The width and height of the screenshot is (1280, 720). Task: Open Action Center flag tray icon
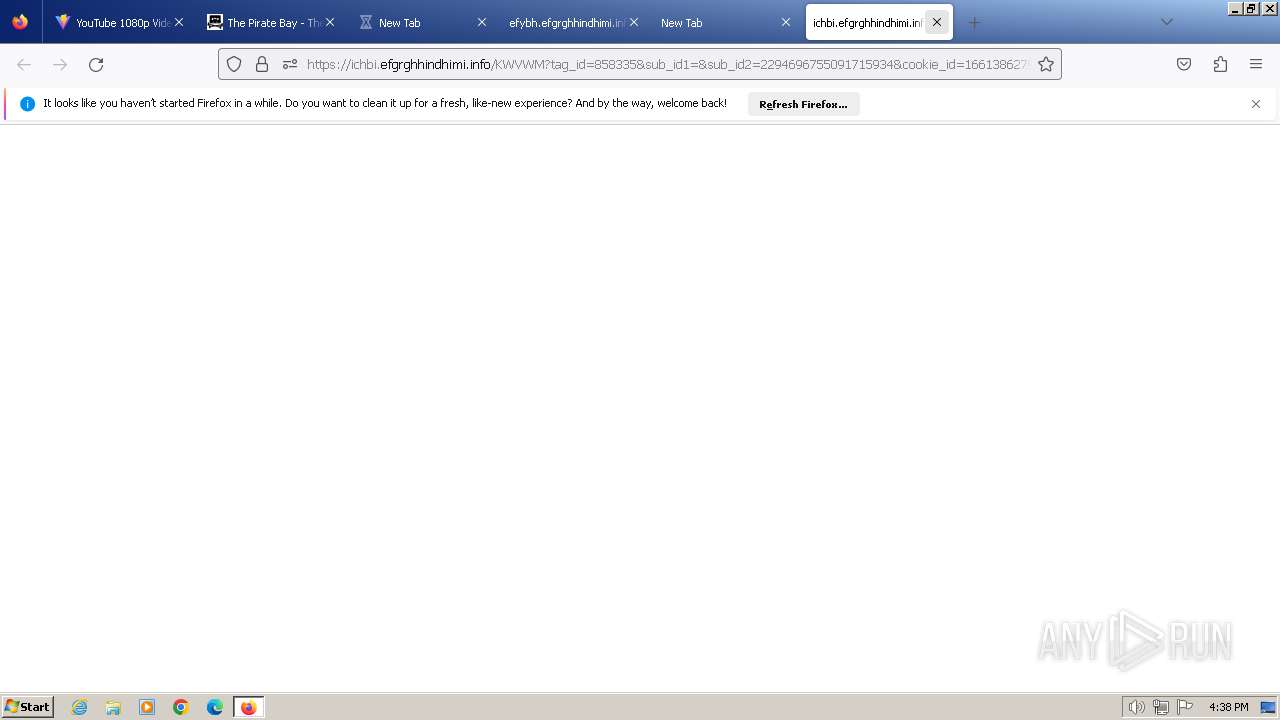coord(1185,707)
